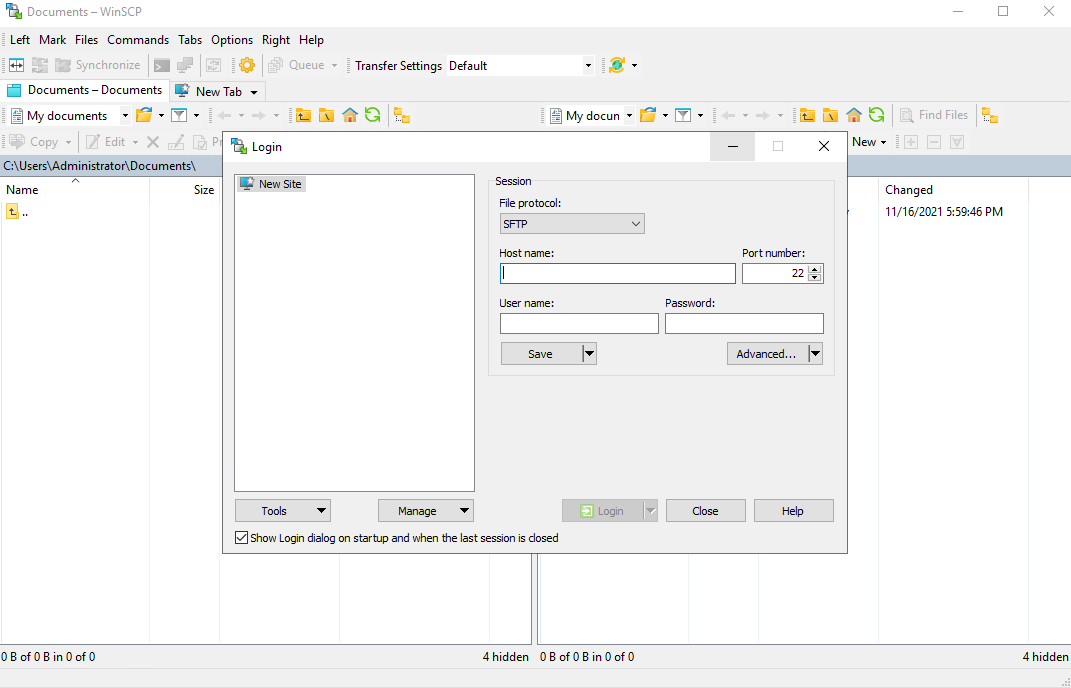Refresh the left panel directory listing

(372, 115)
